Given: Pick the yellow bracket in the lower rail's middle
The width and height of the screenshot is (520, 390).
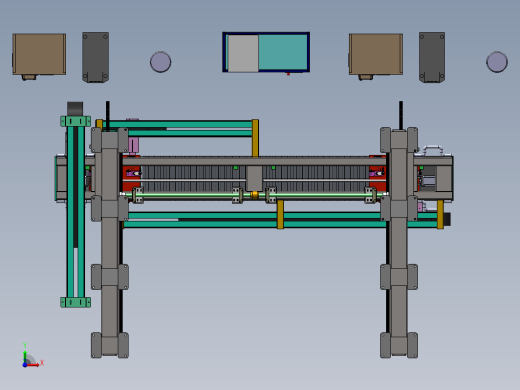Looking at the screenshot, I should (x=280, y=214).
